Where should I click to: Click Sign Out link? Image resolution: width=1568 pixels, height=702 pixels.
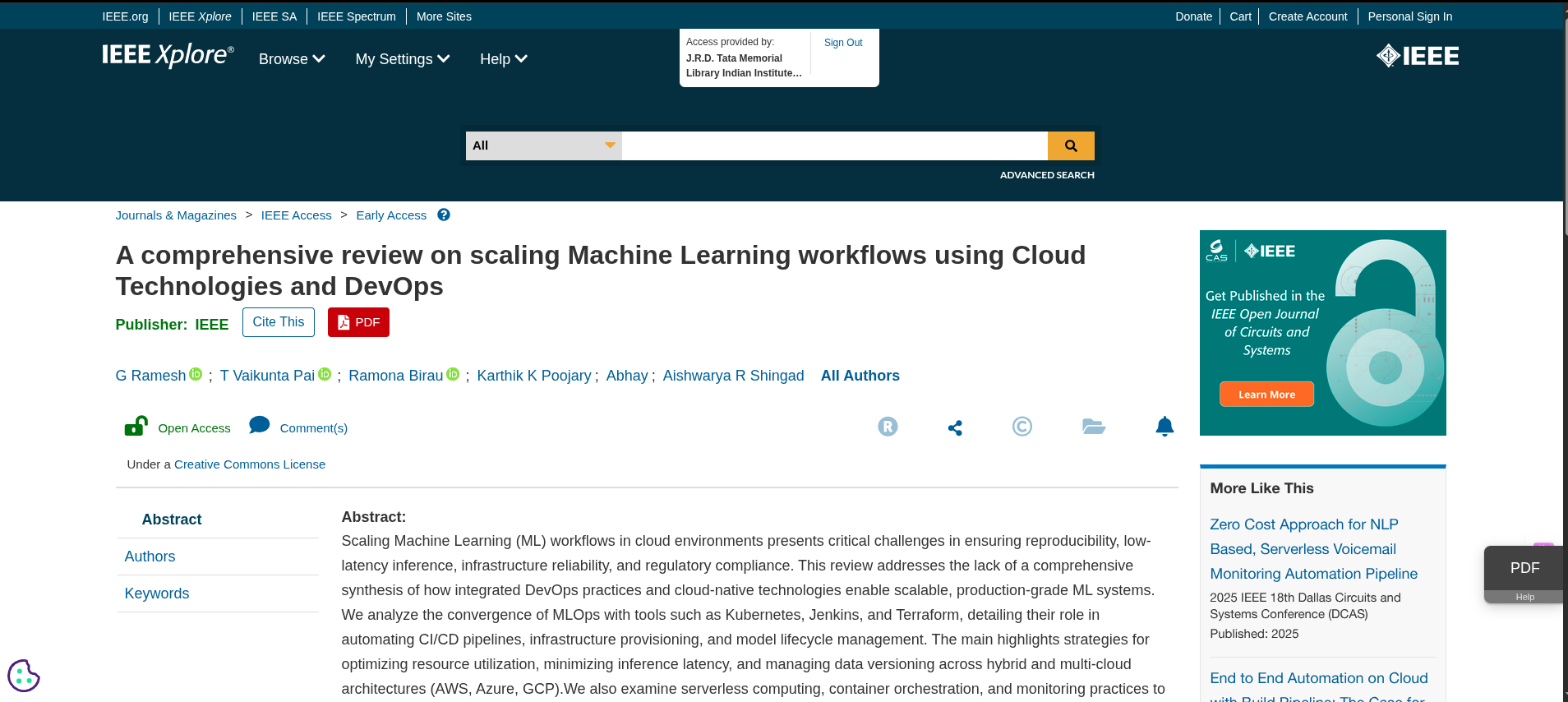tap(843, 43)
